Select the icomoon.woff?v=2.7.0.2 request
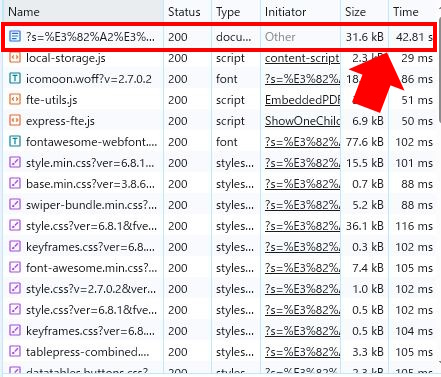The width and height of the screenshot is (441, 377). click(89, 79)
